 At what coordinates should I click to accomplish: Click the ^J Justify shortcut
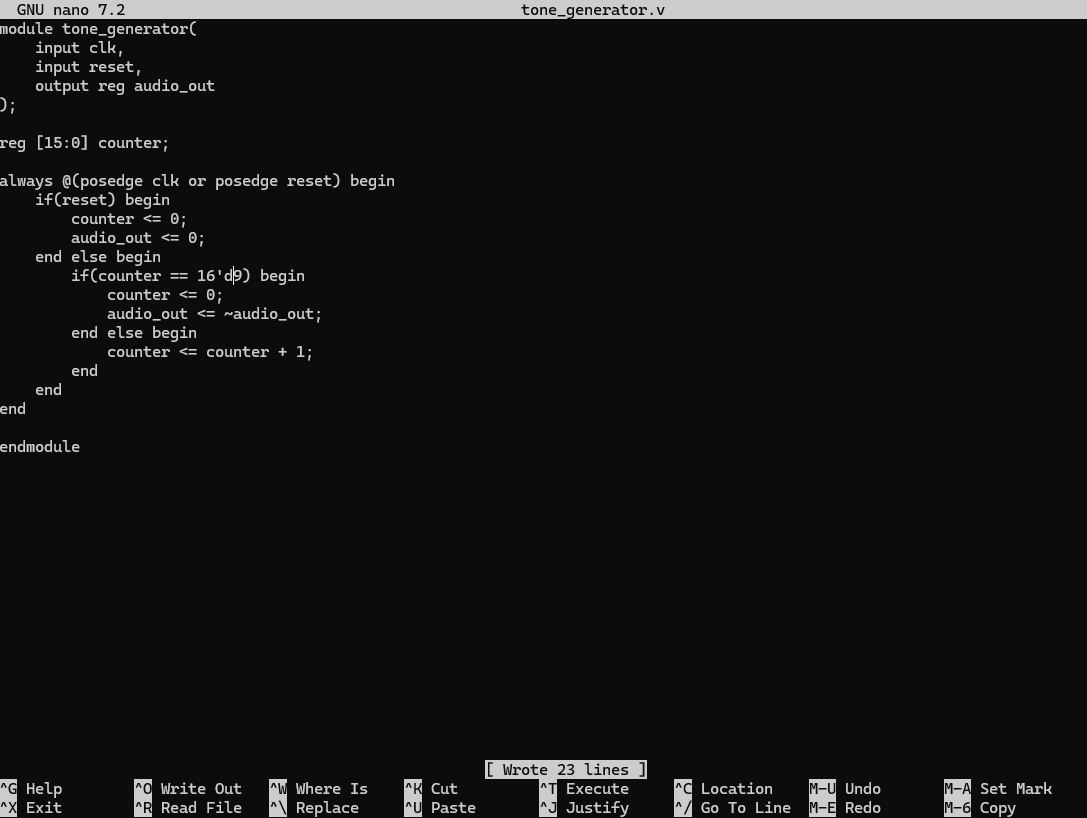(x=584, y=808)
